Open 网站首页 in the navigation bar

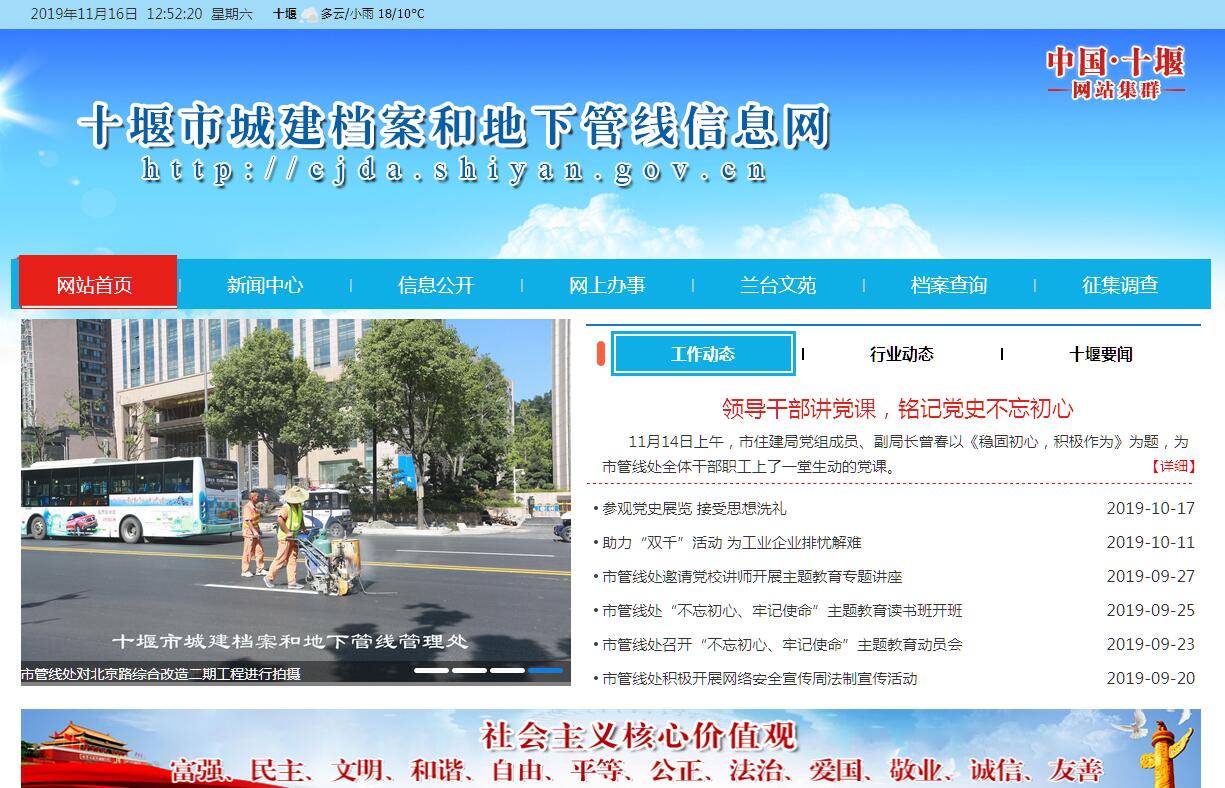pyautogui.click(x=95, y=285)
